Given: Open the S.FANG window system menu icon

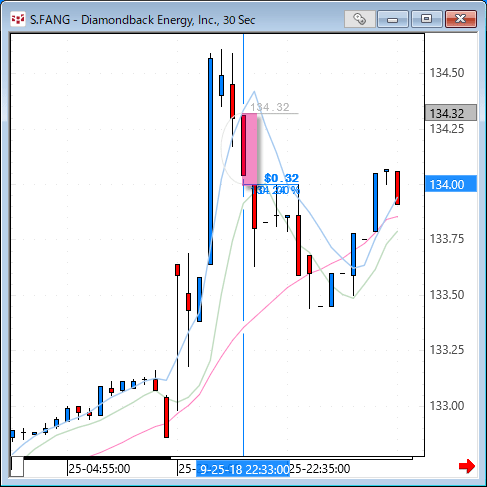Looking at the screenshot, I should coord(17,19).
